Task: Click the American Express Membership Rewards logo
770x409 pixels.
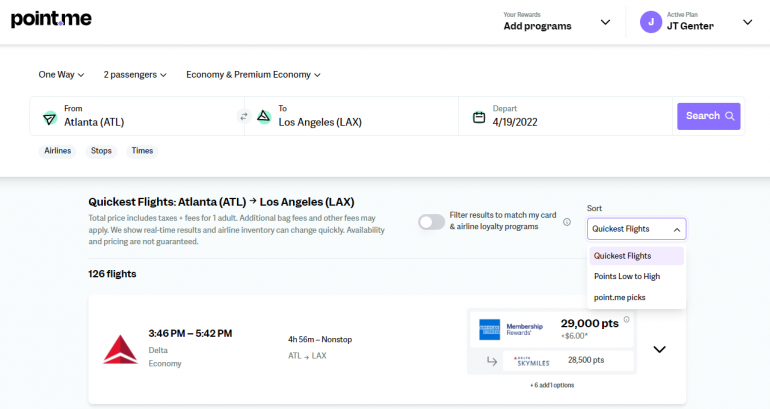Action: (x=489, y=328)
